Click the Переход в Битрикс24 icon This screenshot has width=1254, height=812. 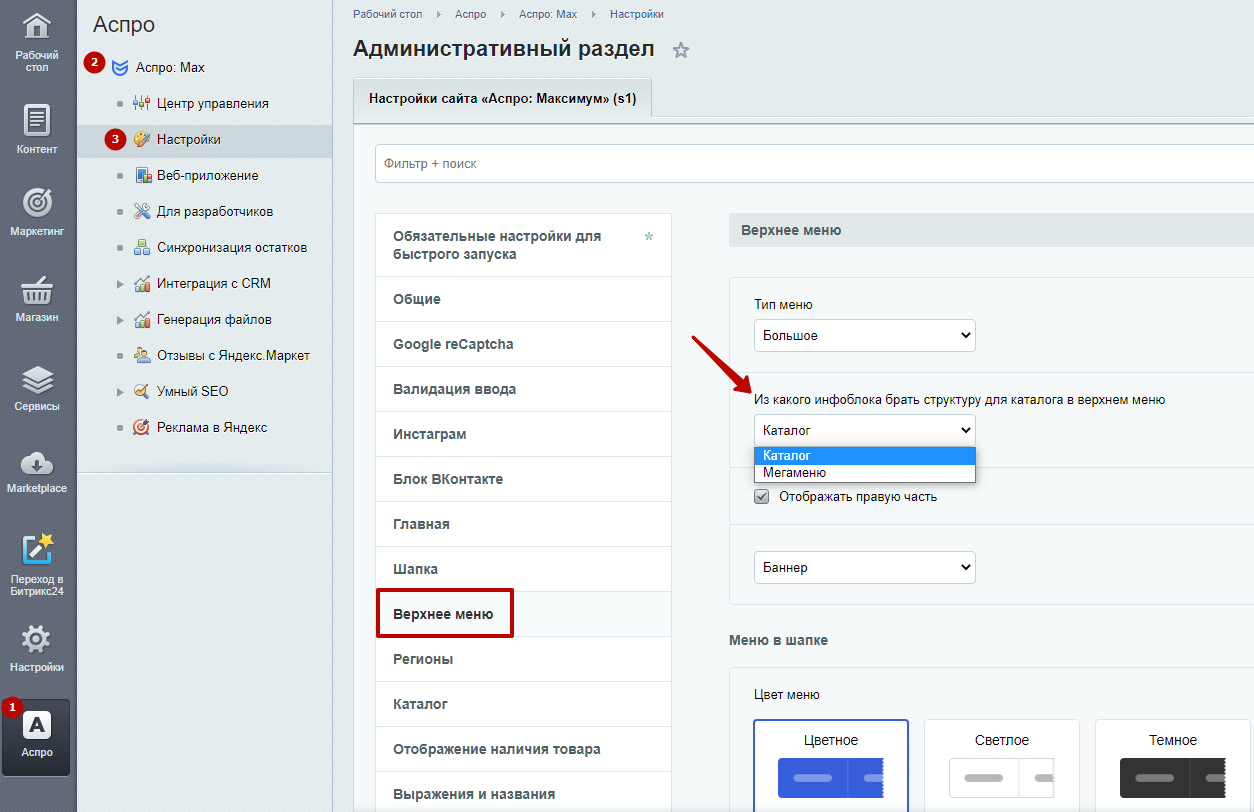[x=37, y=549]
